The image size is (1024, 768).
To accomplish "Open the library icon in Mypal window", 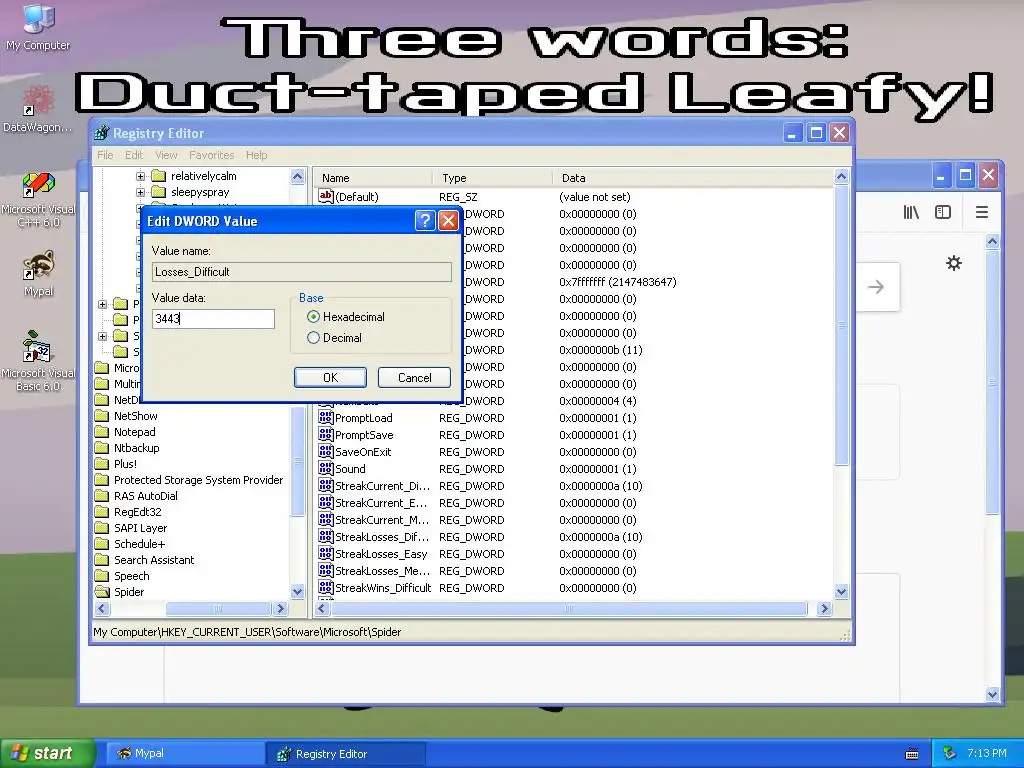I will 911,212.
